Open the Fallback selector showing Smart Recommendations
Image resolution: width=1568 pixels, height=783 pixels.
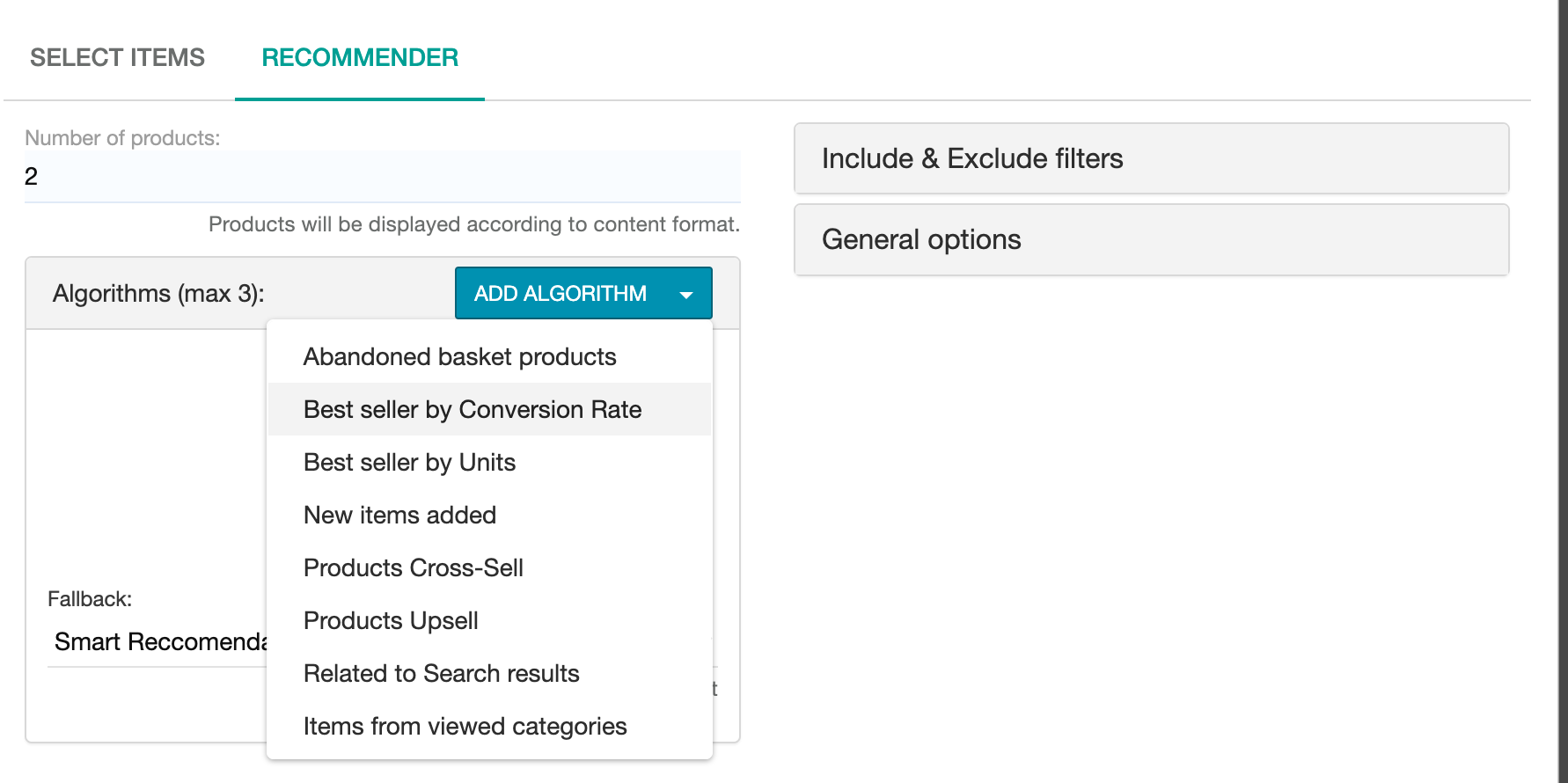[x=158, y=641]
